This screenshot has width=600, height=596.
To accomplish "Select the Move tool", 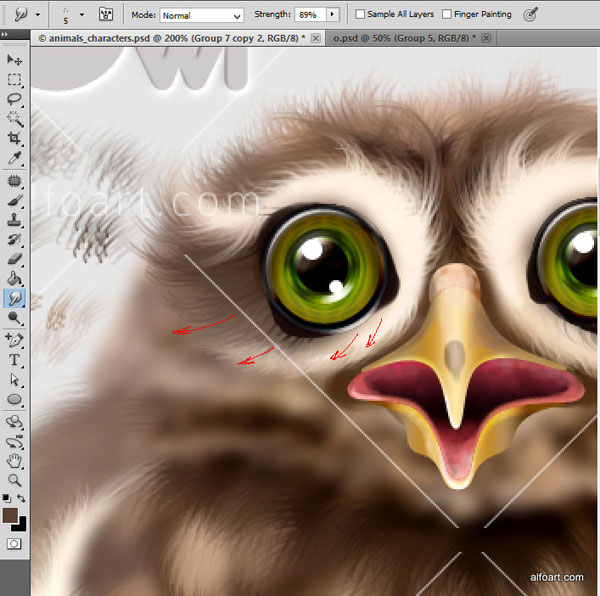I will coord(15,59).
